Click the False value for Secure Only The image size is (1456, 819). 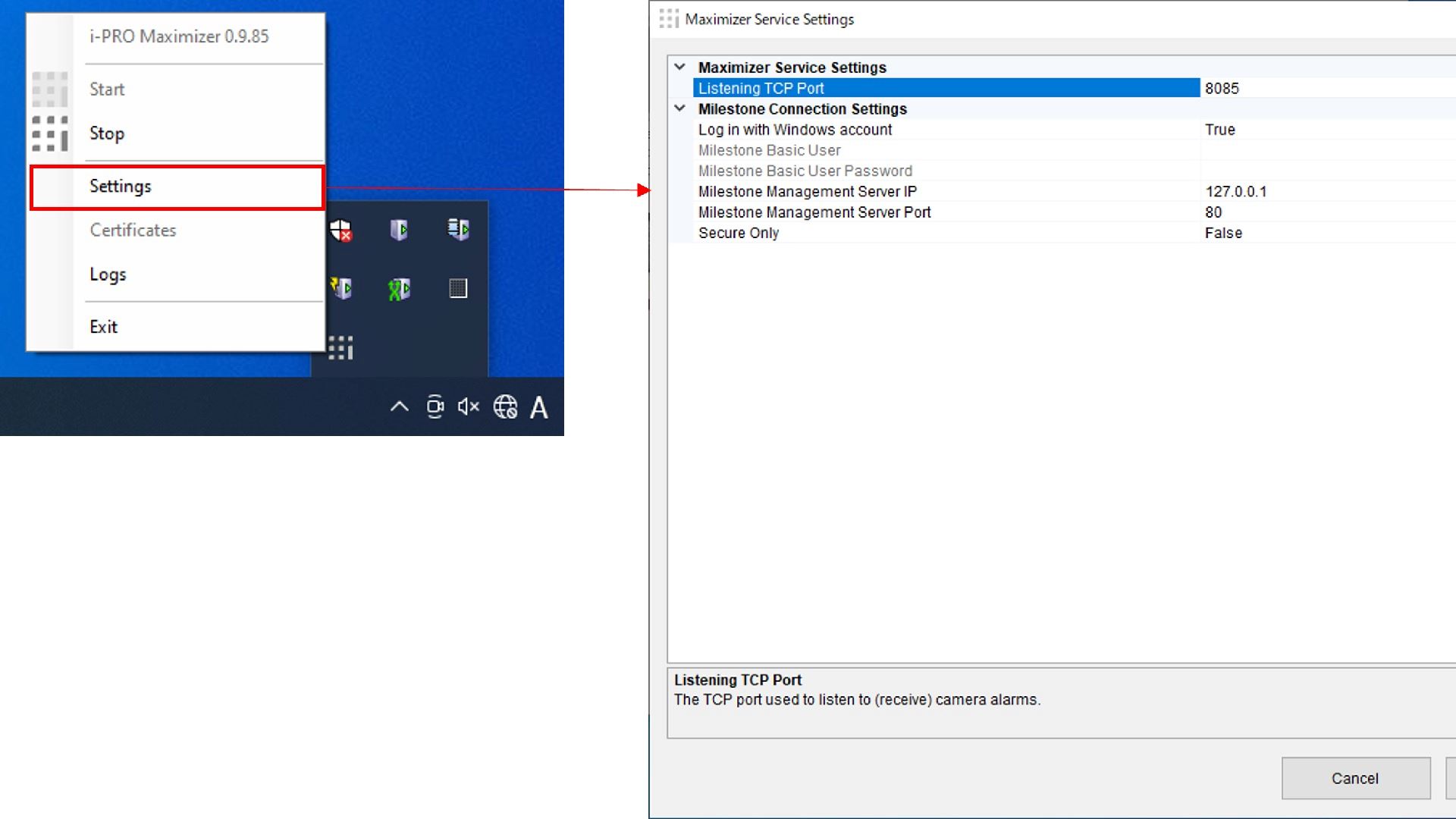pyautogui.click(x=1328, y=233)
